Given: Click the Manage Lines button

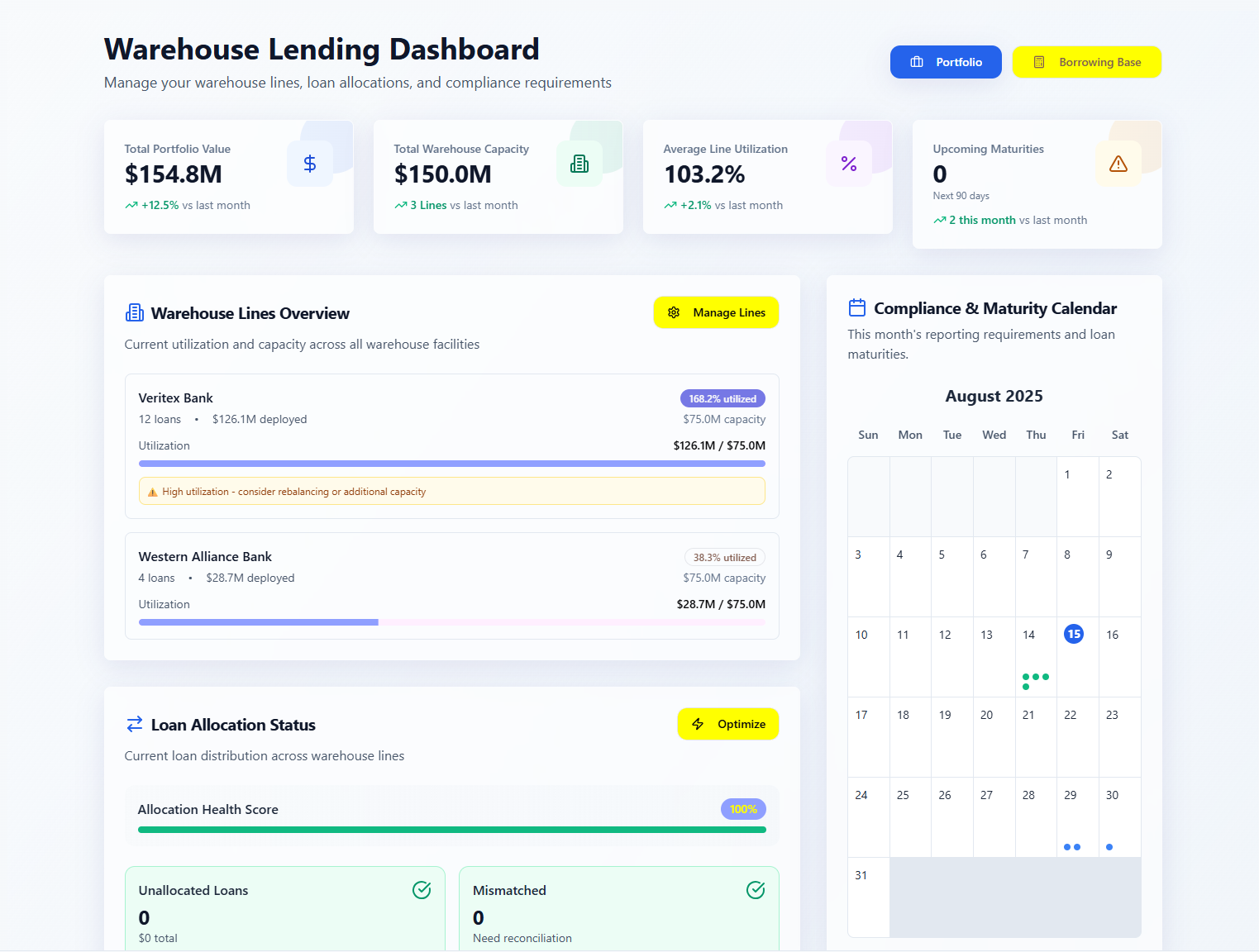Looking at the screenshot, I should coord(716,312).
